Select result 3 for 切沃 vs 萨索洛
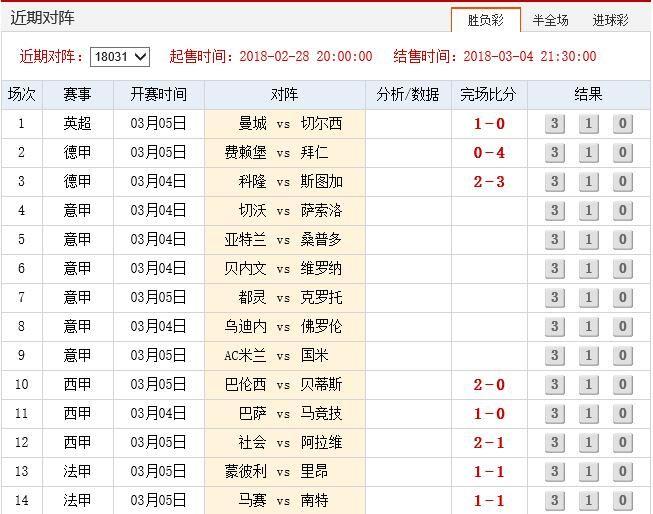The width and height of the screenshot is (653, 514). [x=555, y=211]
